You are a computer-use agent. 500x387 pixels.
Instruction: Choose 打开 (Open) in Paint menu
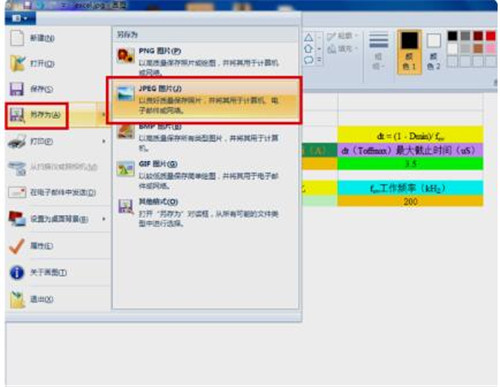point(57,64)
